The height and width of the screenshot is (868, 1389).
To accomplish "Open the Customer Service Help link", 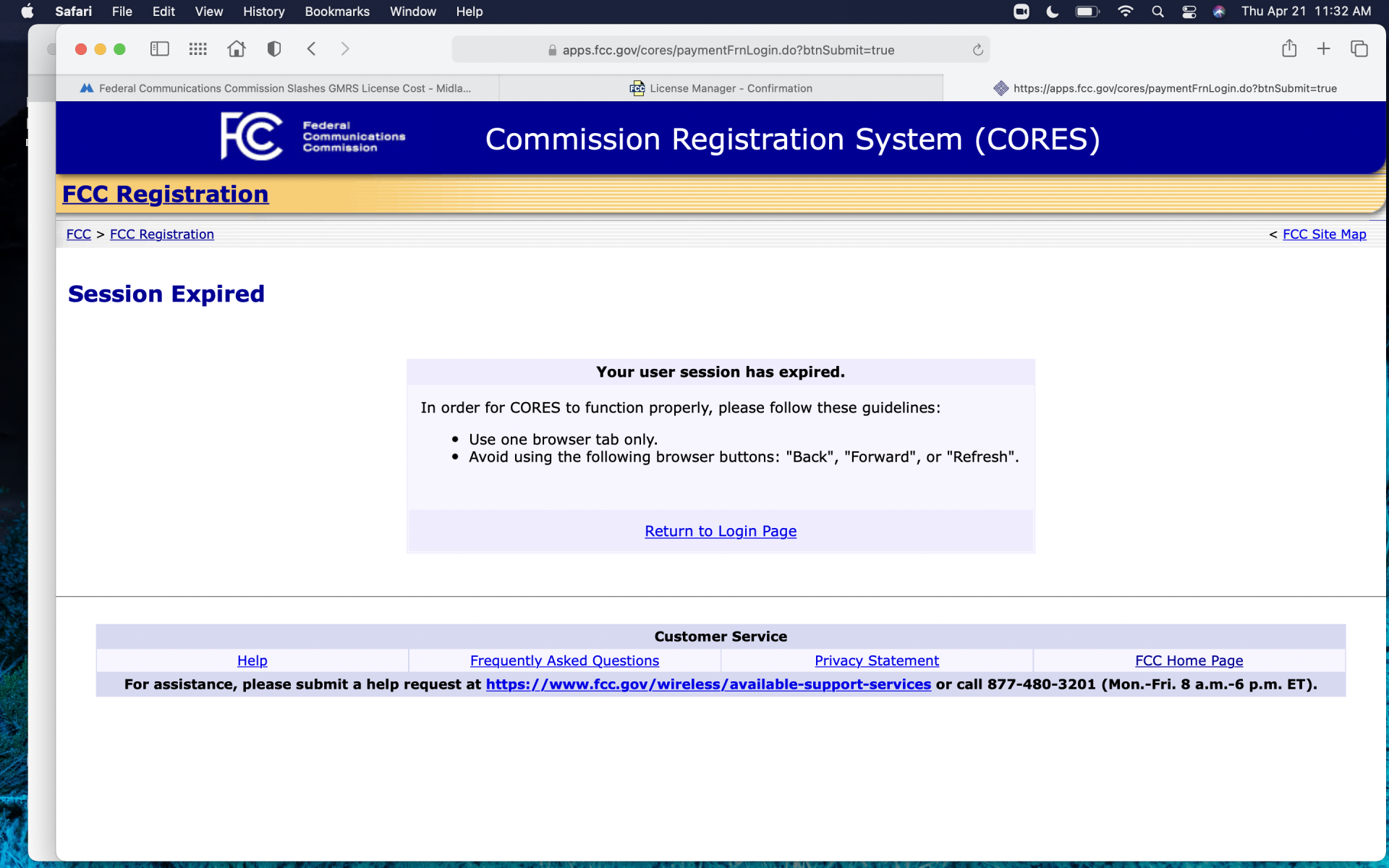I will coord(252,660).
